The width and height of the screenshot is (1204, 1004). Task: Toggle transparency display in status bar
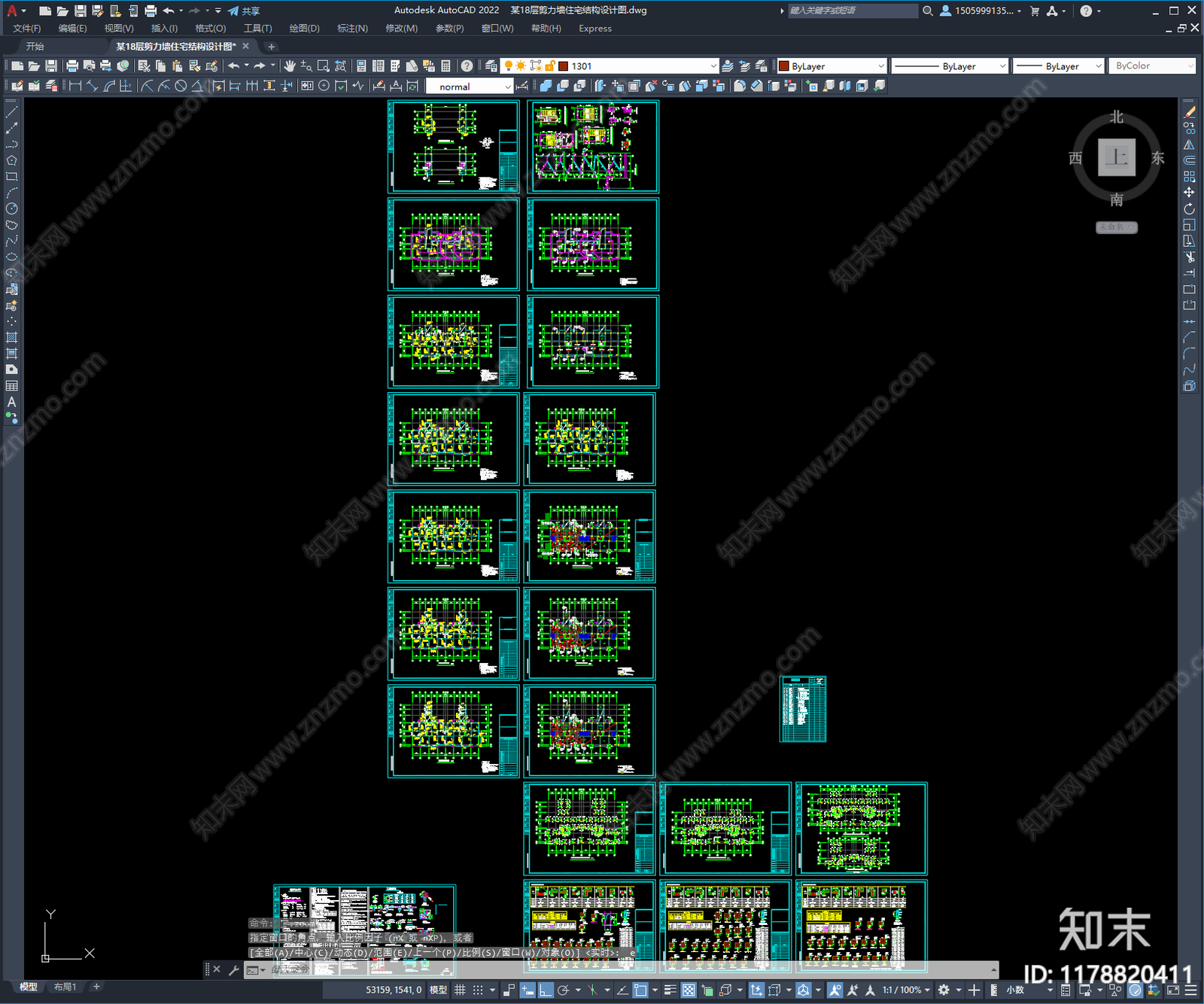[x=688, y=990]
